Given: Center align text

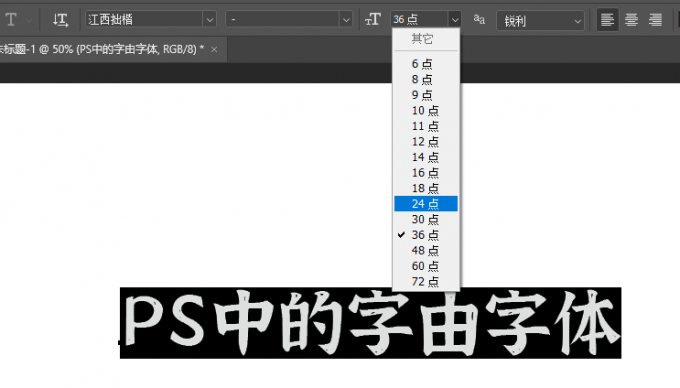Looking at the screenshot, I should tap(631, 20).
